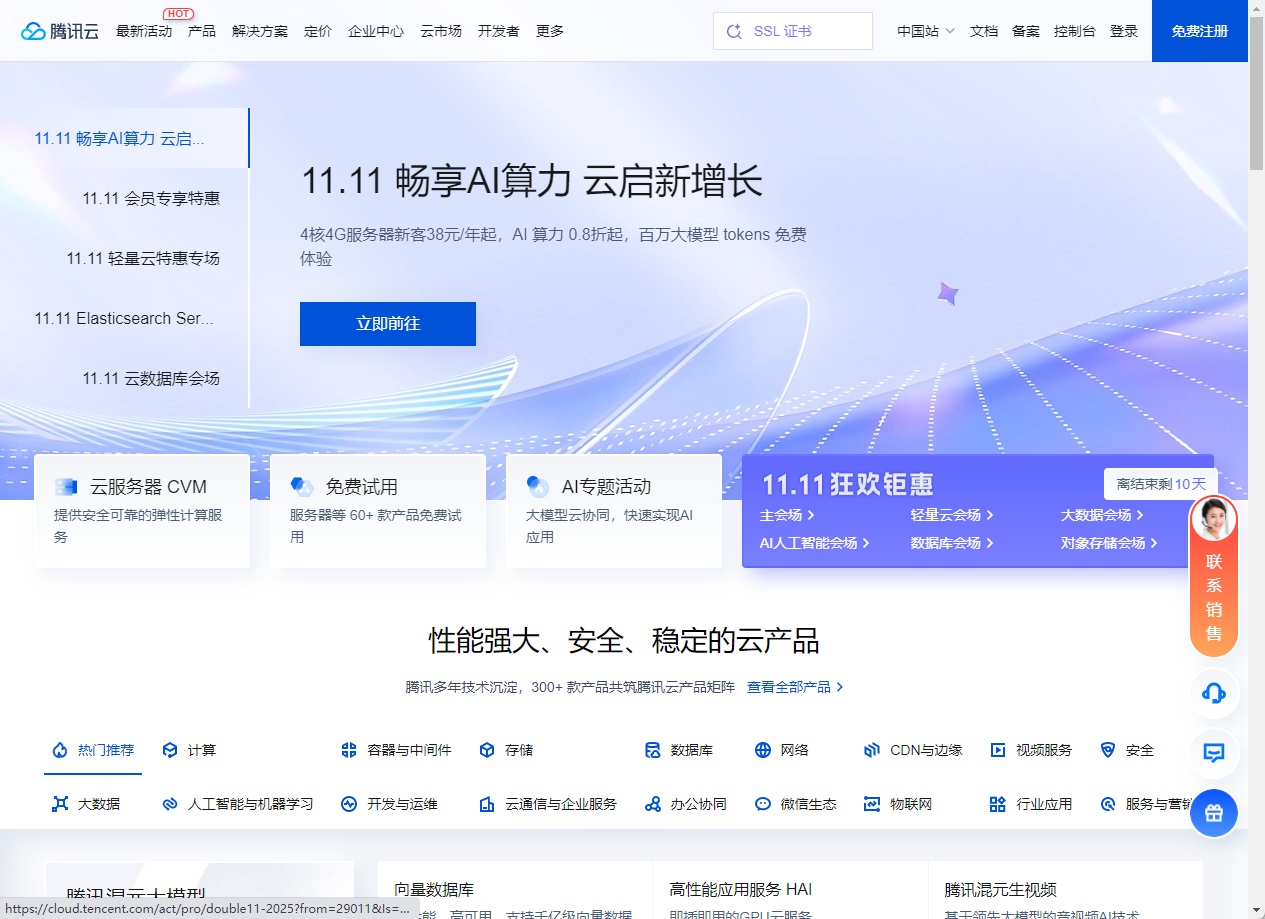1265x919 pixels.
Task: Open the headset customer support icon
Action: click(1213, 693)
